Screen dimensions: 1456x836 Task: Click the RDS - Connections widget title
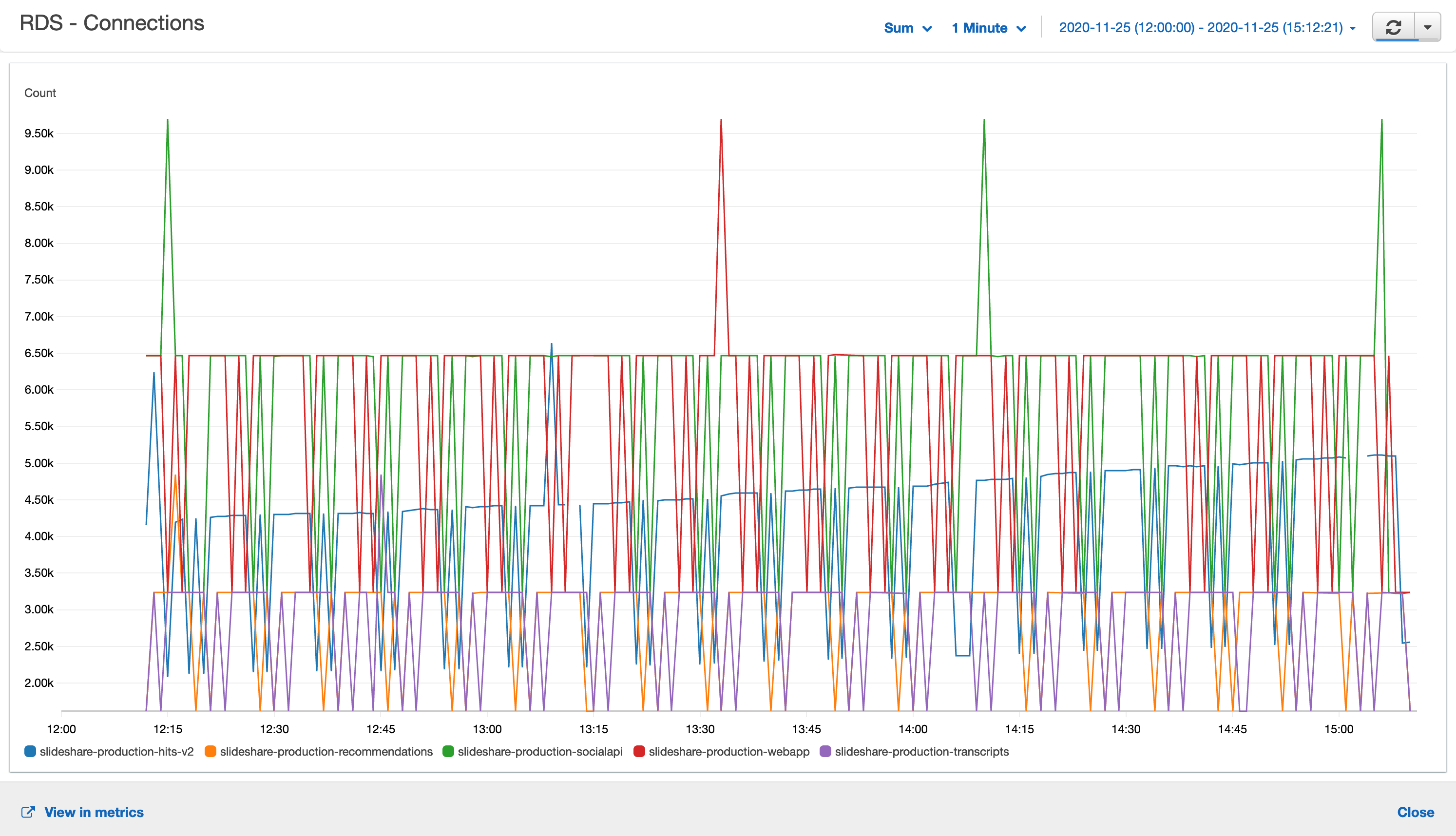[112, 23]
